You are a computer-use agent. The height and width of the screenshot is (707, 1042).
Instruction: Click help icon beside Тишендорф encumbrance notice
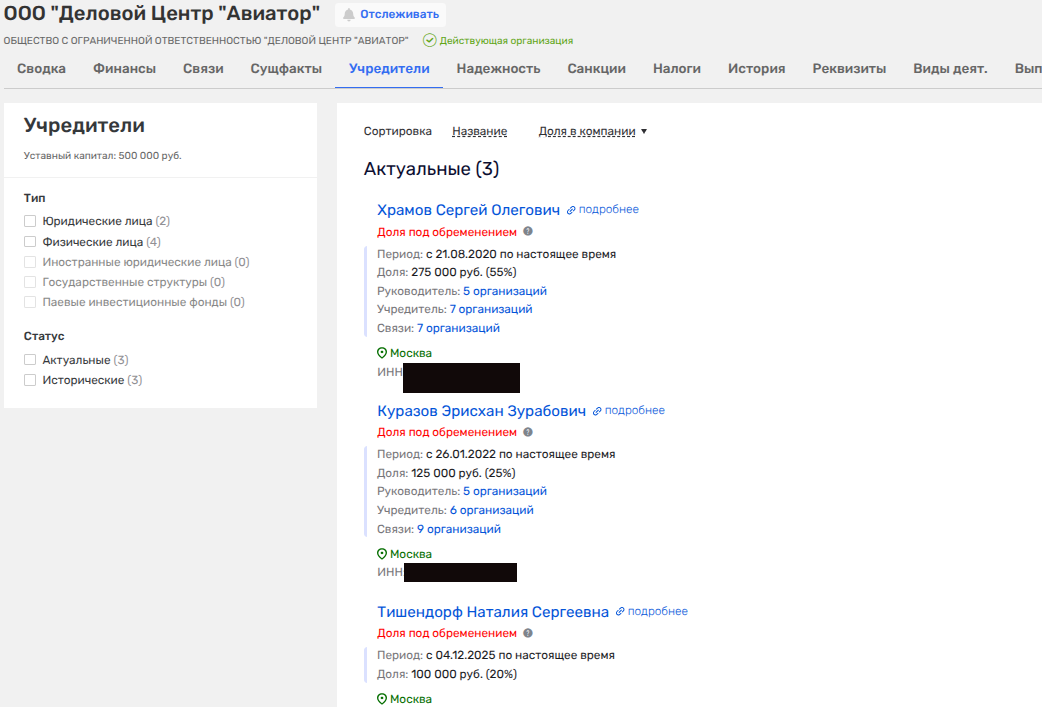click(x=528, y=633)
